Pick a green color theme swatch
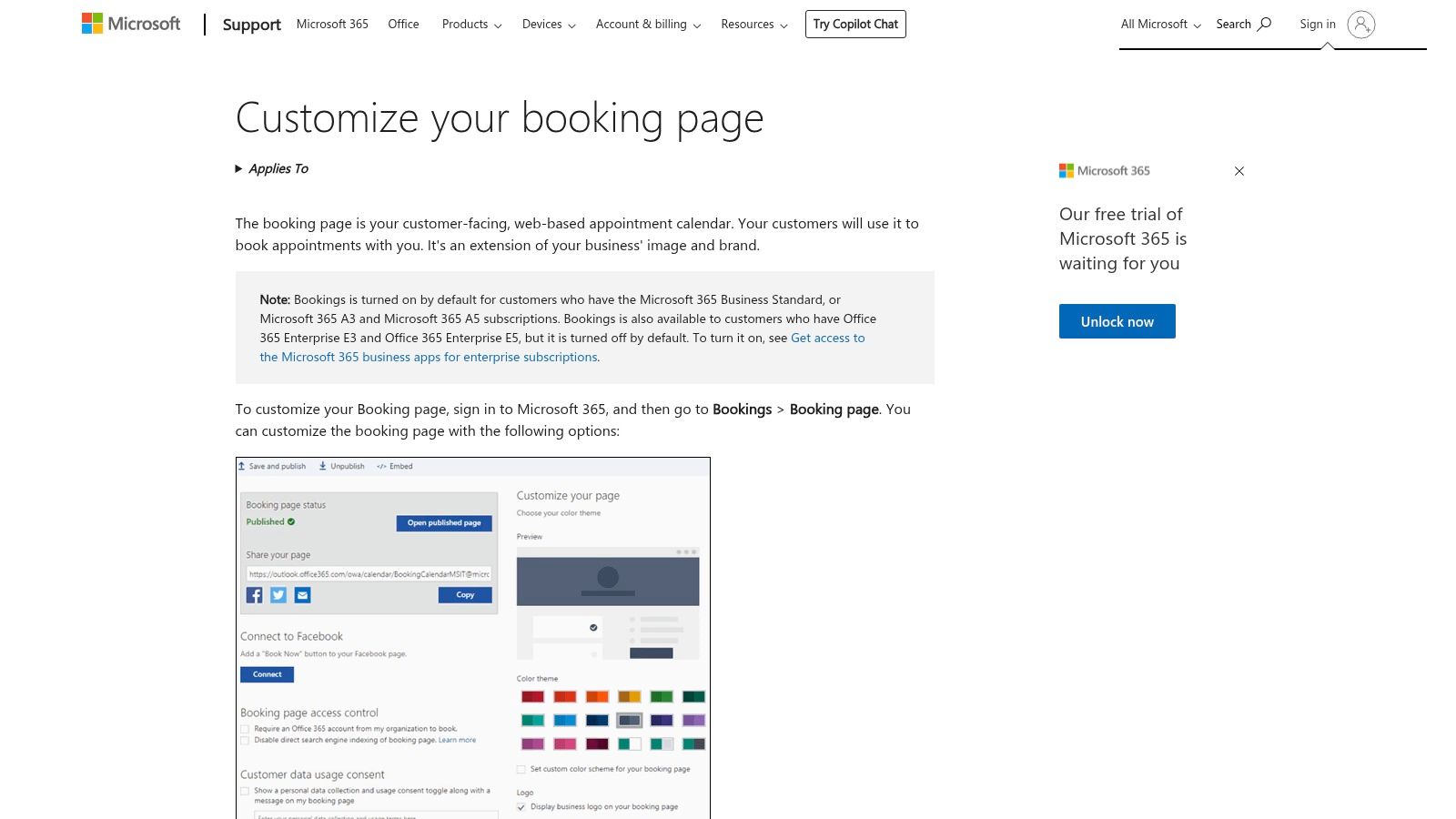Viewport: 1456px width, 819px height. [660, 697]
